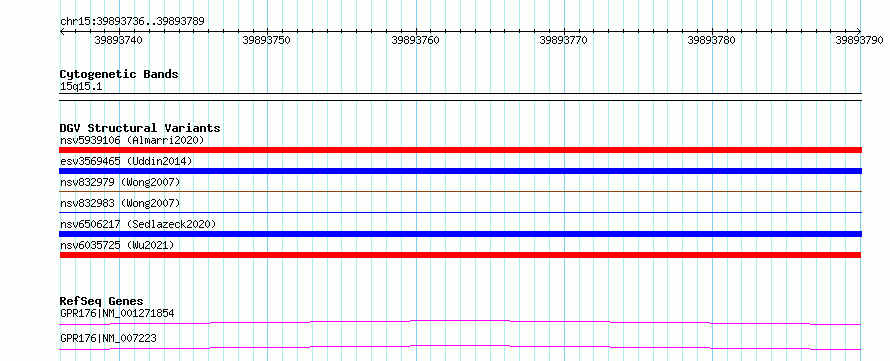
Task: Select the DGV Structural Variants track title
Action: coord(140,128)
